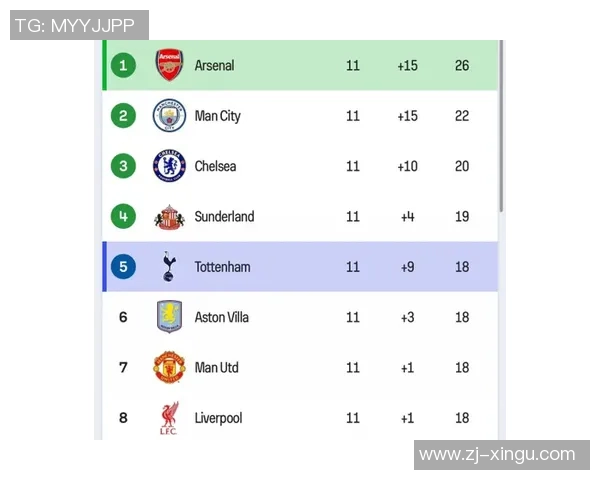Screen dimensions: 600x480
Task: Click the Aston Villa crest
Action: 170,317
